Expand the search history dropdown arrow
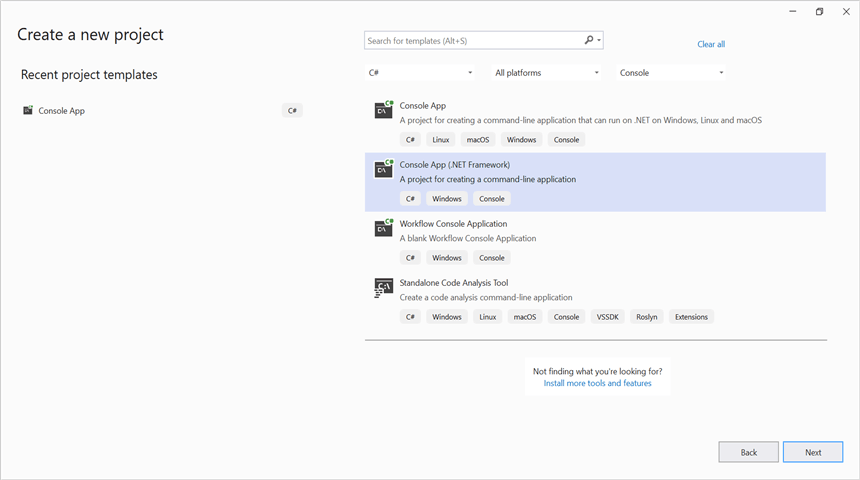 [599, 41]
